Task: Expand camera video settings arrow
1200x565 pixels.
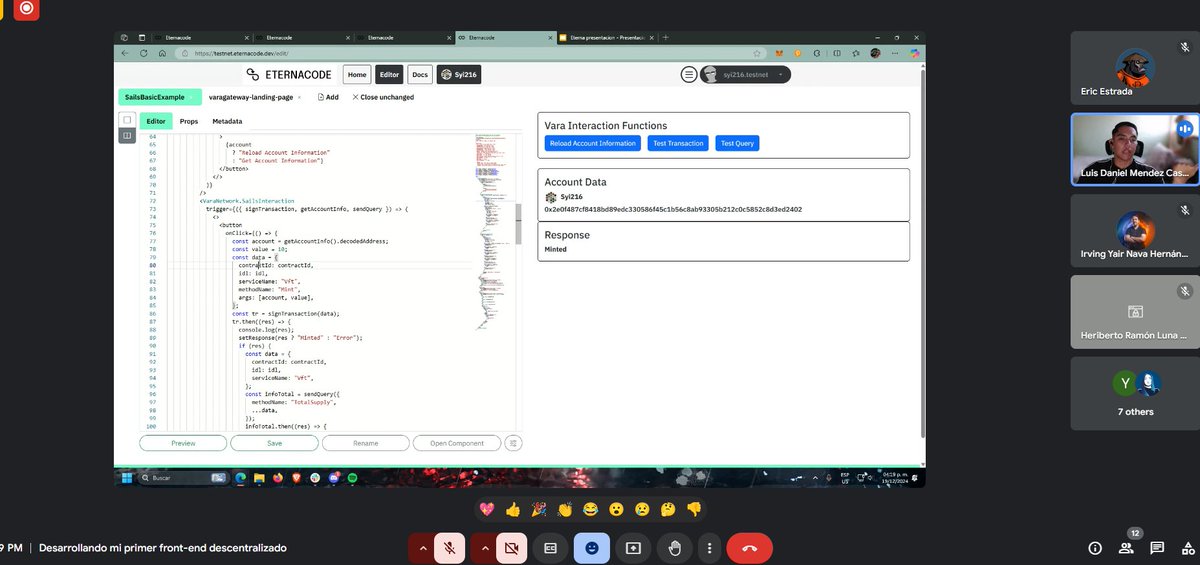Action: (x=486, y=548)
